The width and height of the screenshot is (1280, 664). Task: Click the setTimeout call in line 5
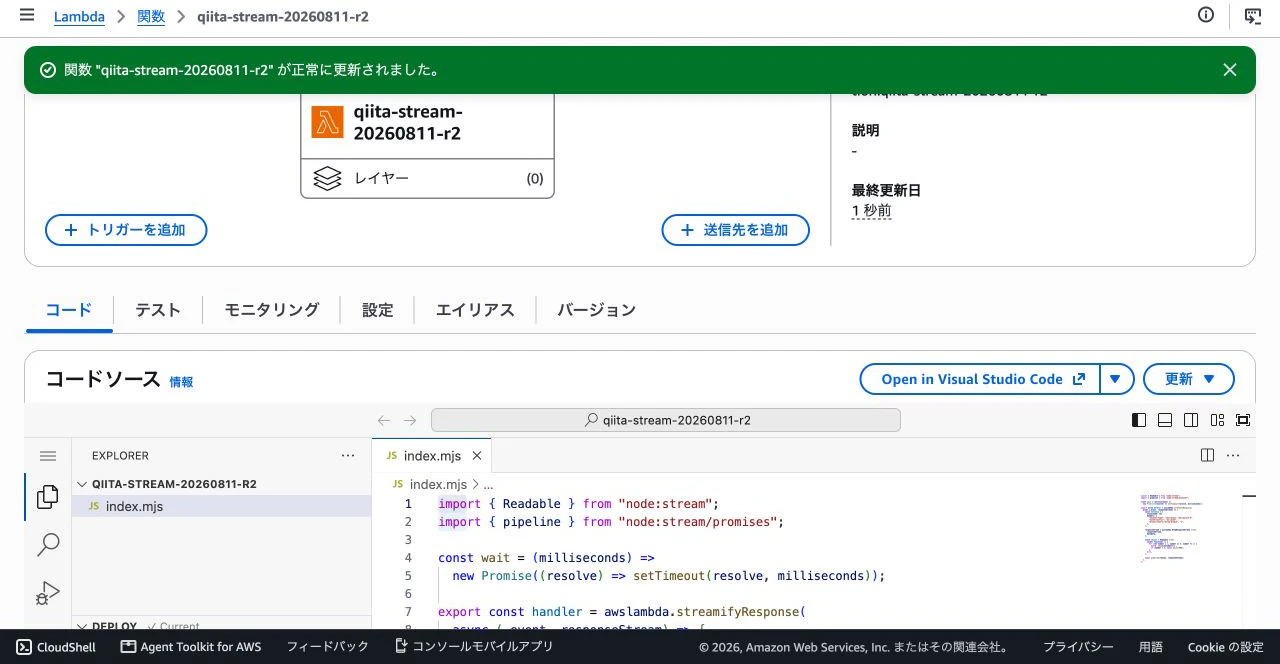(x=669, y=576)
